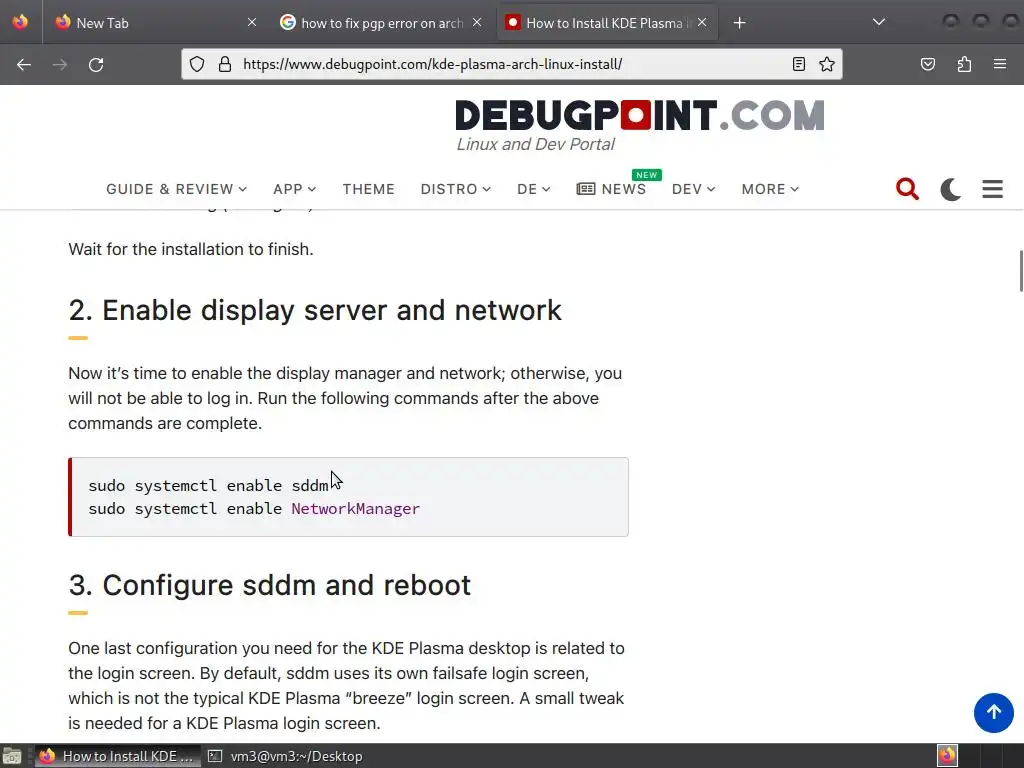Toggle dark mode moon icon
The height and width of the screenshot is (768, 1024).
950,189
